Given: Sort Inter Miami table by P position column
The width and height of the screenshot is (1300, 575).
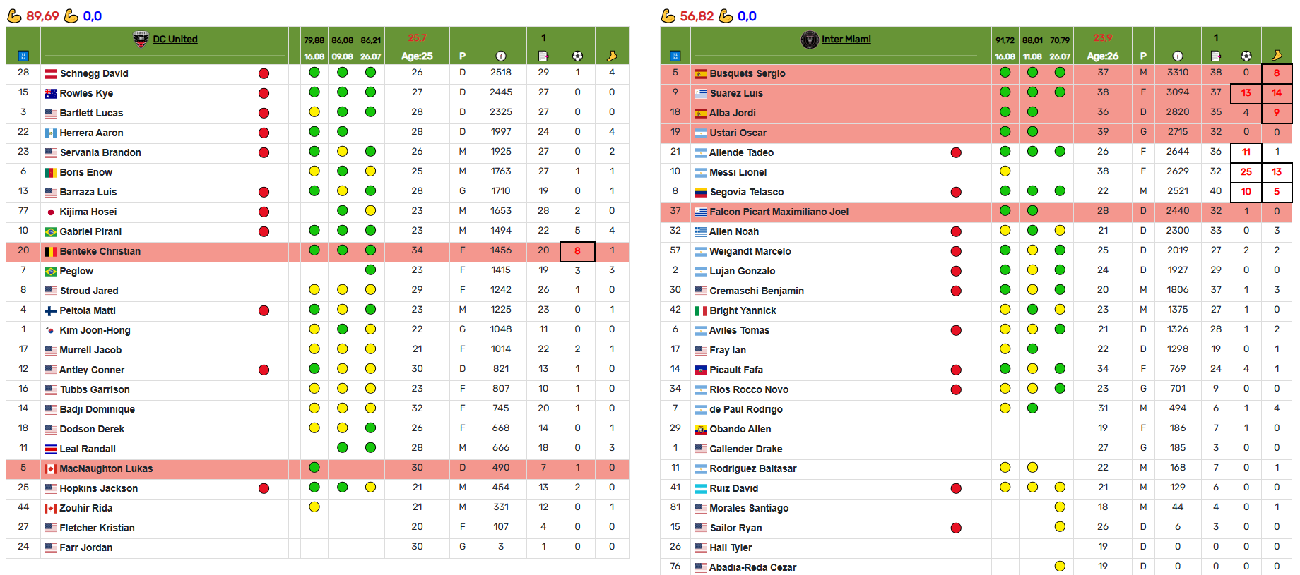Looking at the screenshot, I should point(1142,57).
